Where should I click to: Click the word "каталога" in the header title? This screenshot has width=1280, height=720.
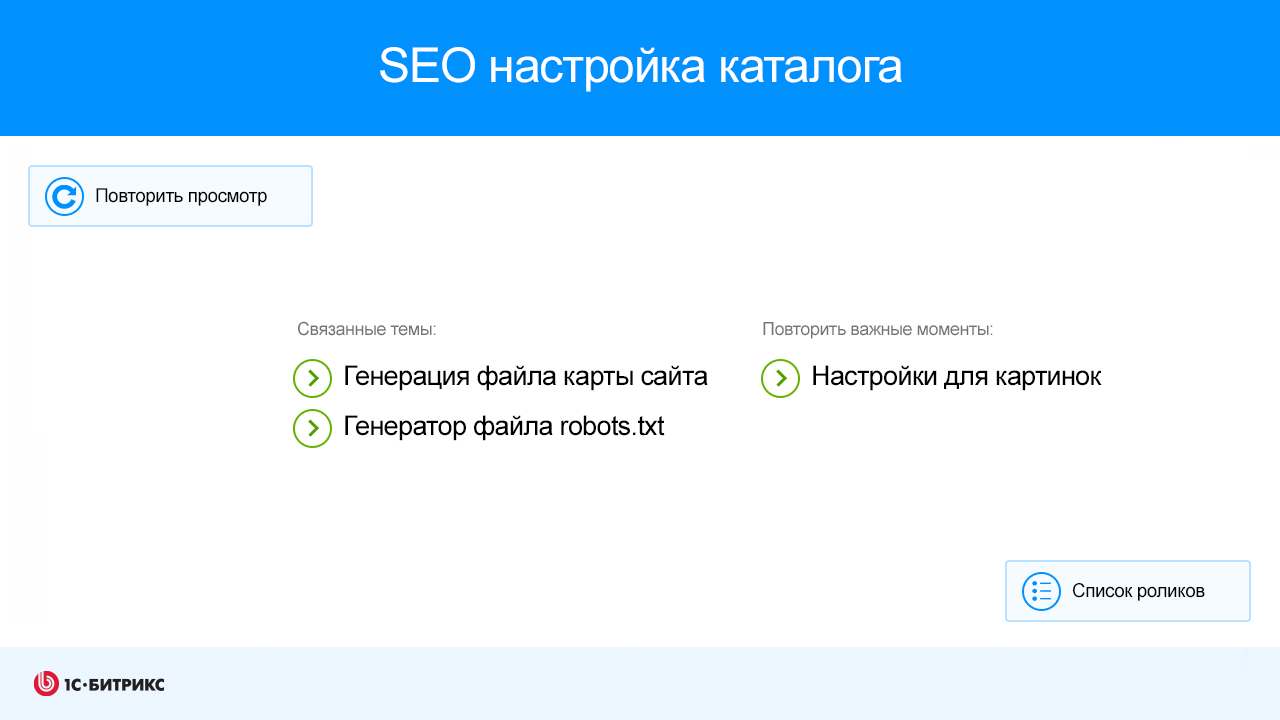click(x=810, y=67)
